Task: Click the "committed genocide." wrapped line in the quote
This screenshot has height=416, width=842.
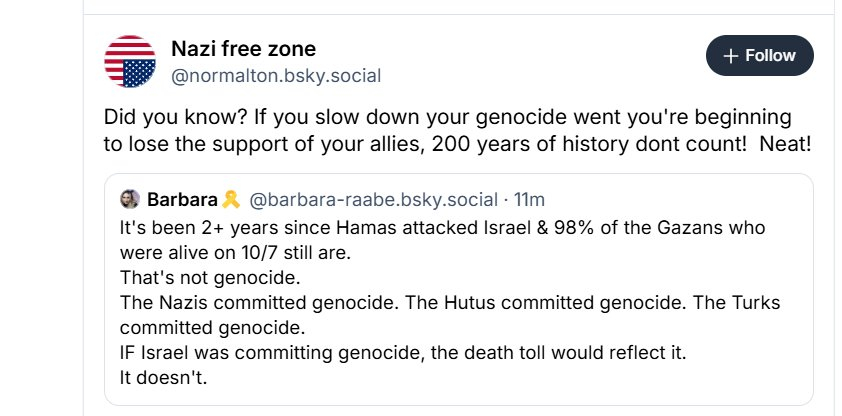Action: tap(186, 327)
